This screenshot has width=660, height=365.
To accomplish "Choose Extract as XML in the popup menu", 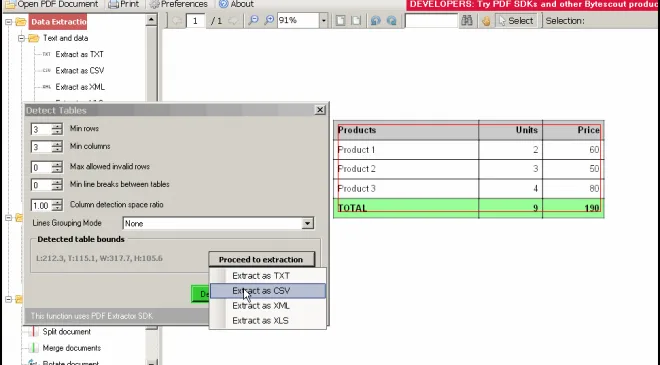I will point(268,306).
